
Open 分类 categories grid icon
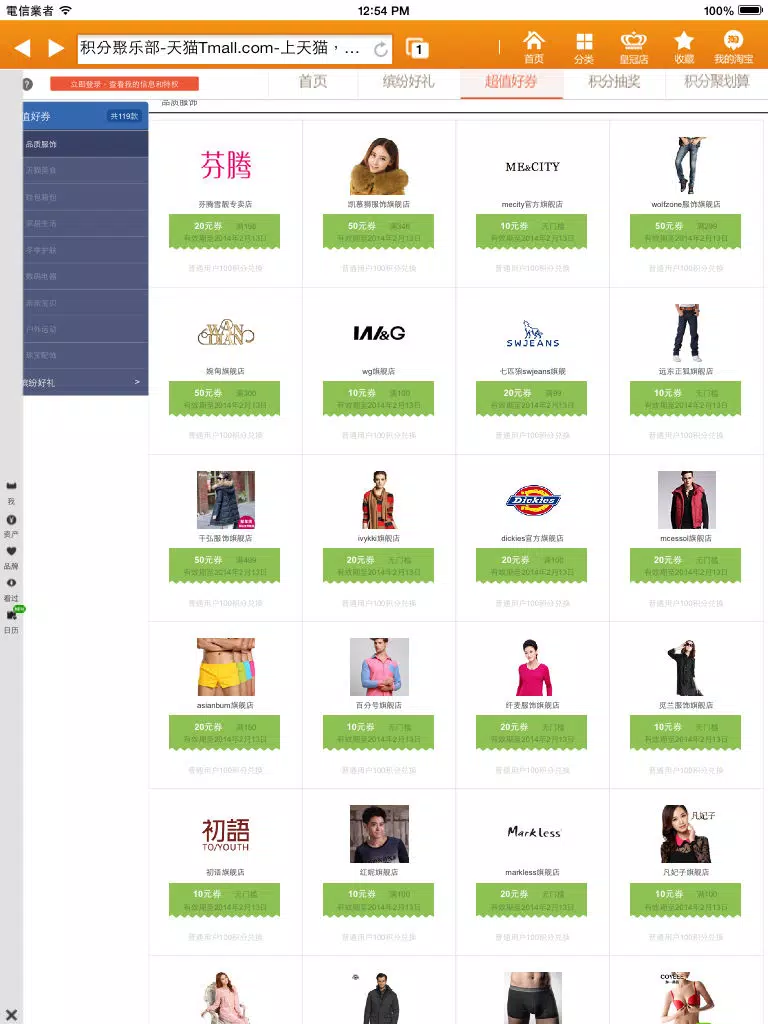coord(584,48)
